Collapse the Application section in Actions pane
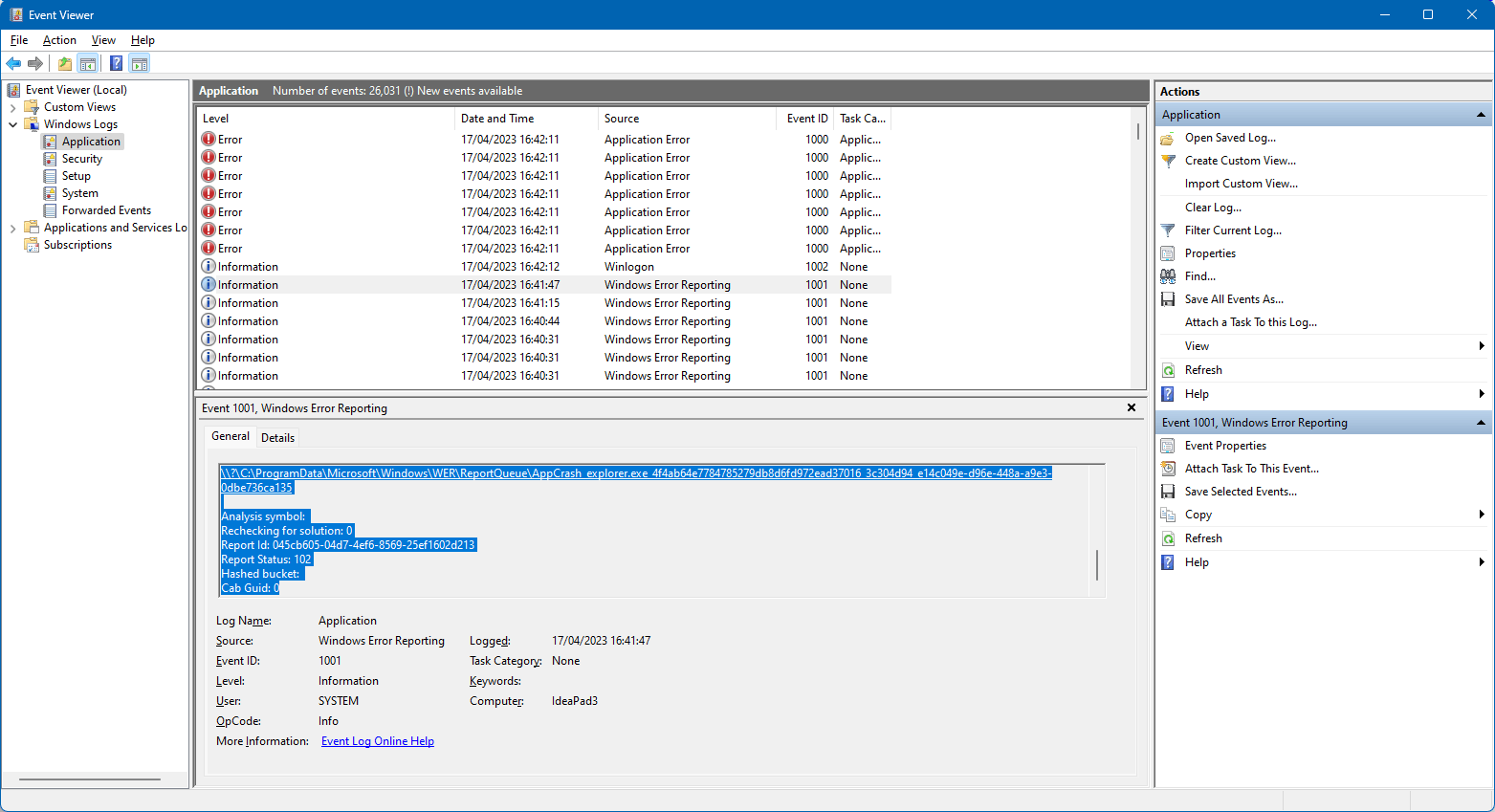The width and height of the screenshot is (1495, 812). [1481, 114]
